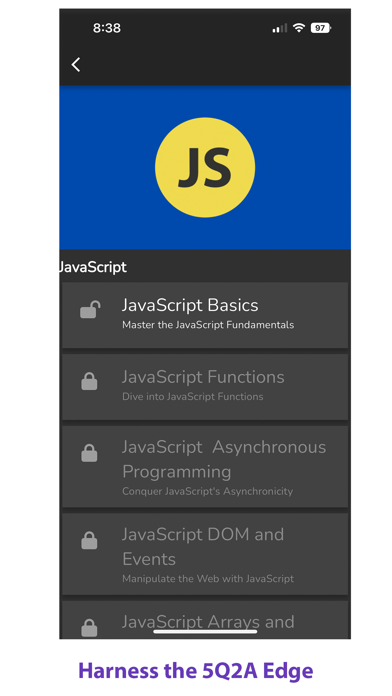Click the 8:38 clock in status bar

107,28
